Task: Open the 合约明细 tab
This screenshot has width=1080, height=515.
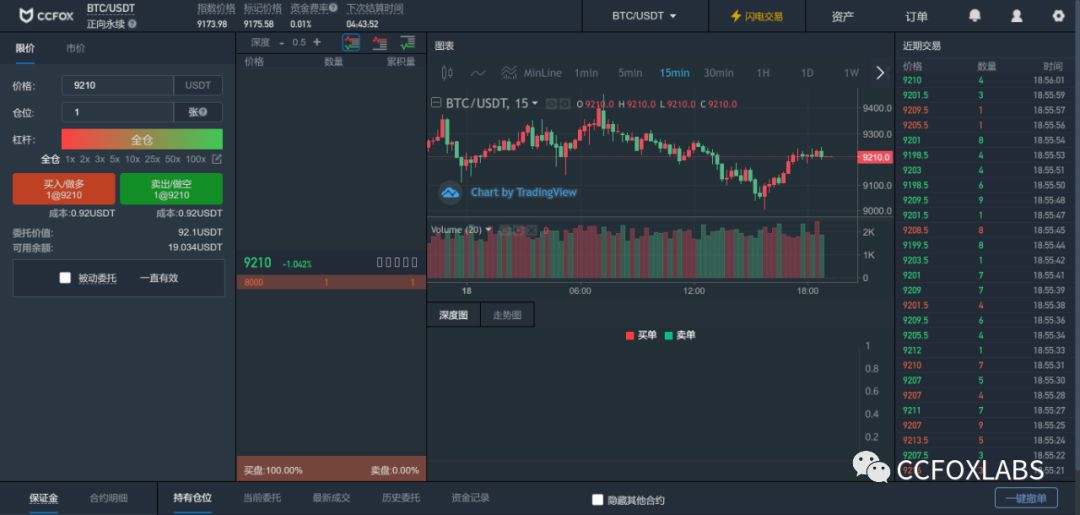Action: pos(109,498)
